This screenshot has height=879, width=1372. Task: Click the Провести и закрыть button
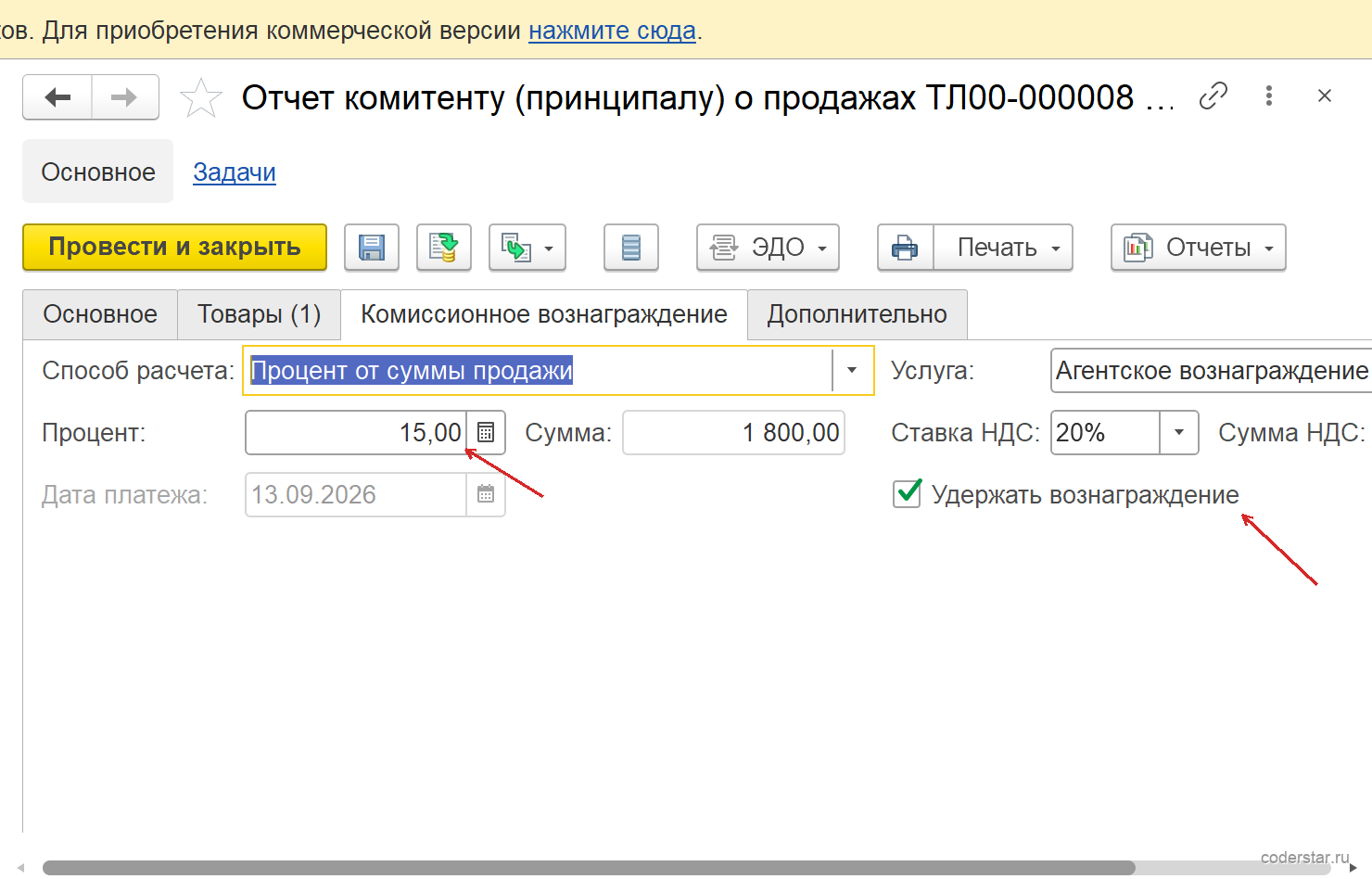coord(174,248)
